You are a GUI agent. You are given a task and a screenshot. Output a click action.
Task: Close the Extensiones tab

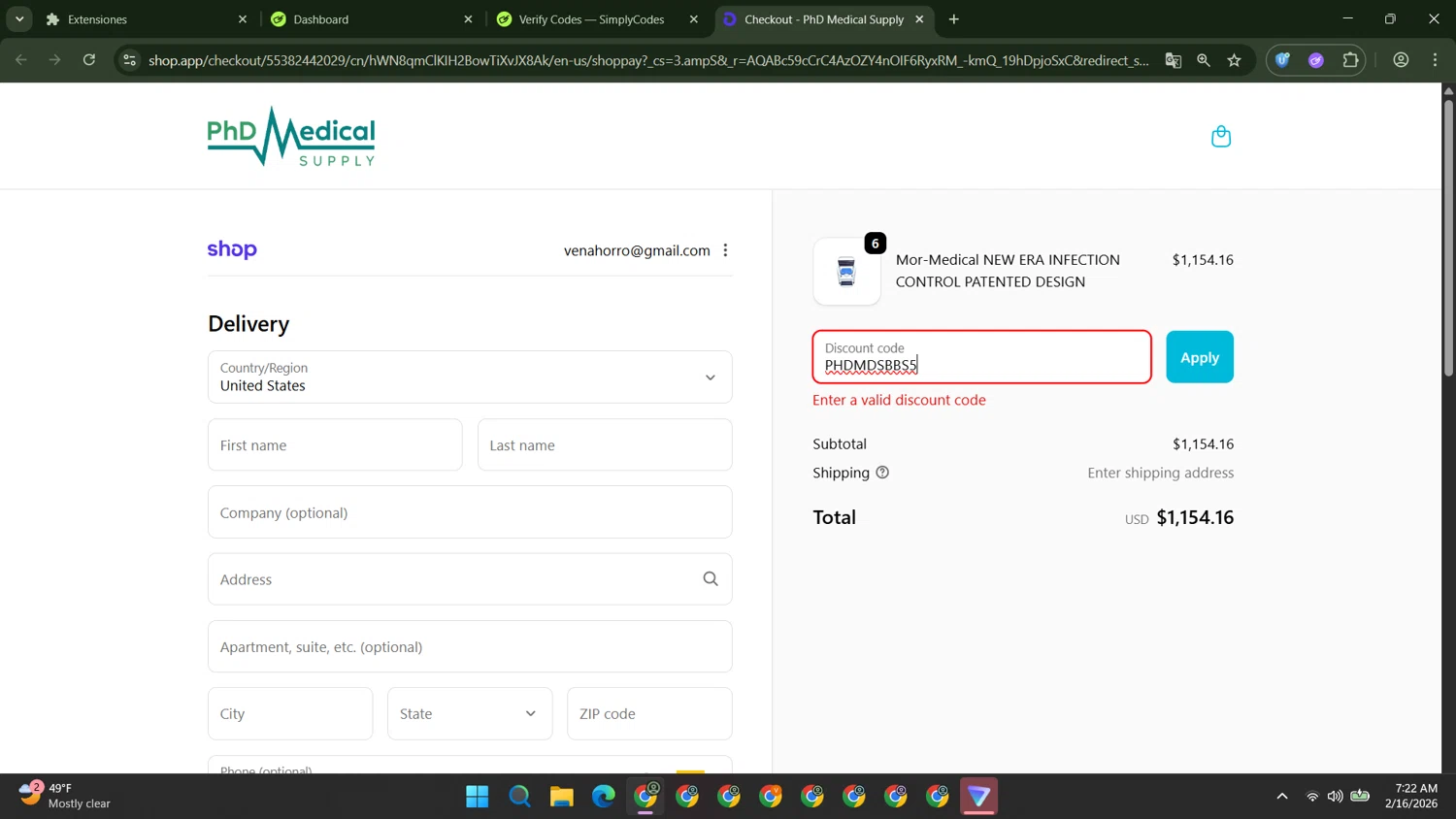point(243,19)
